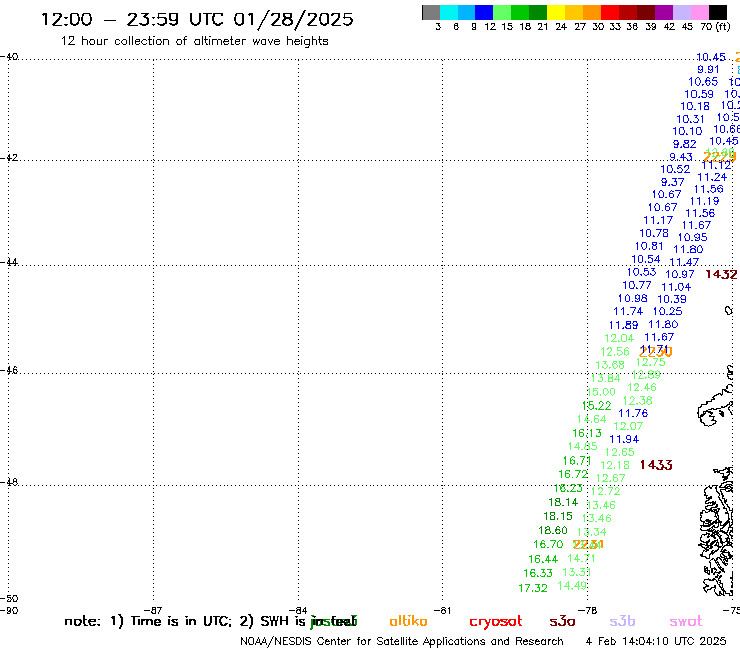Click the blue value "9.37"
The height and width of the screenshot is (650, 740).
tap(673, 182)
